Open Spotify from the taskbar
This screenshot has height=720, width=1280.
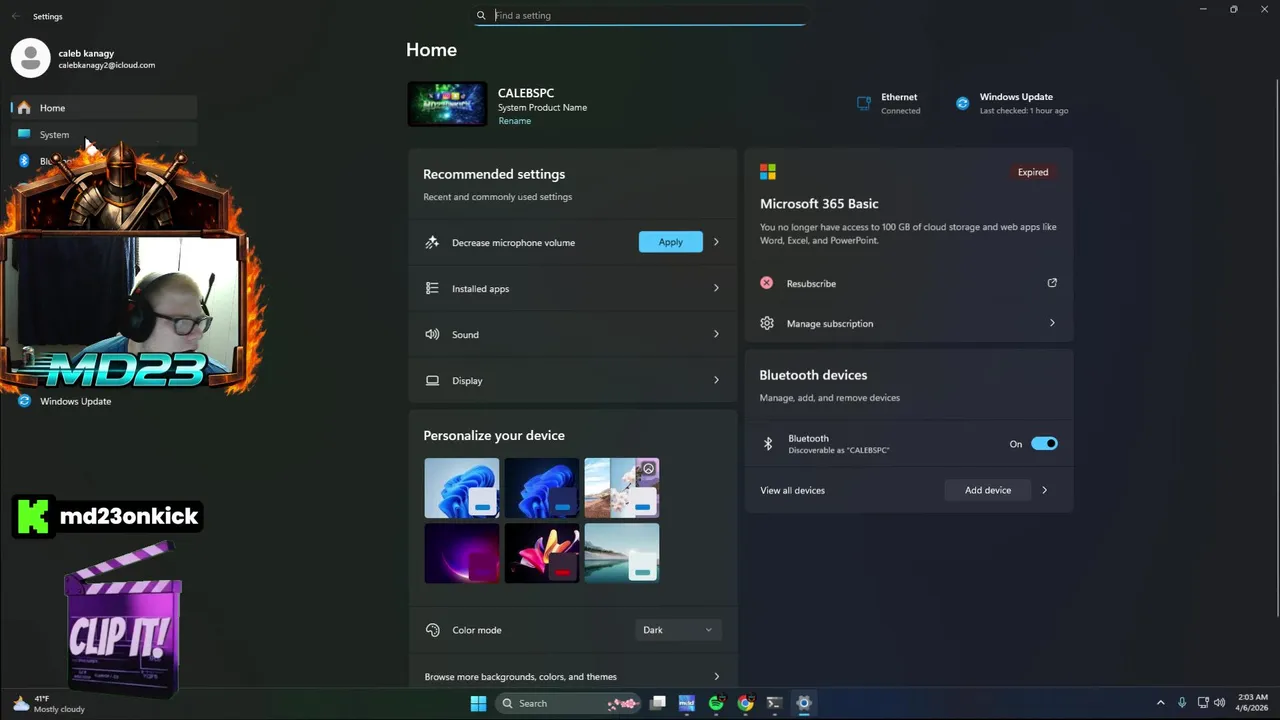point(716,703)
